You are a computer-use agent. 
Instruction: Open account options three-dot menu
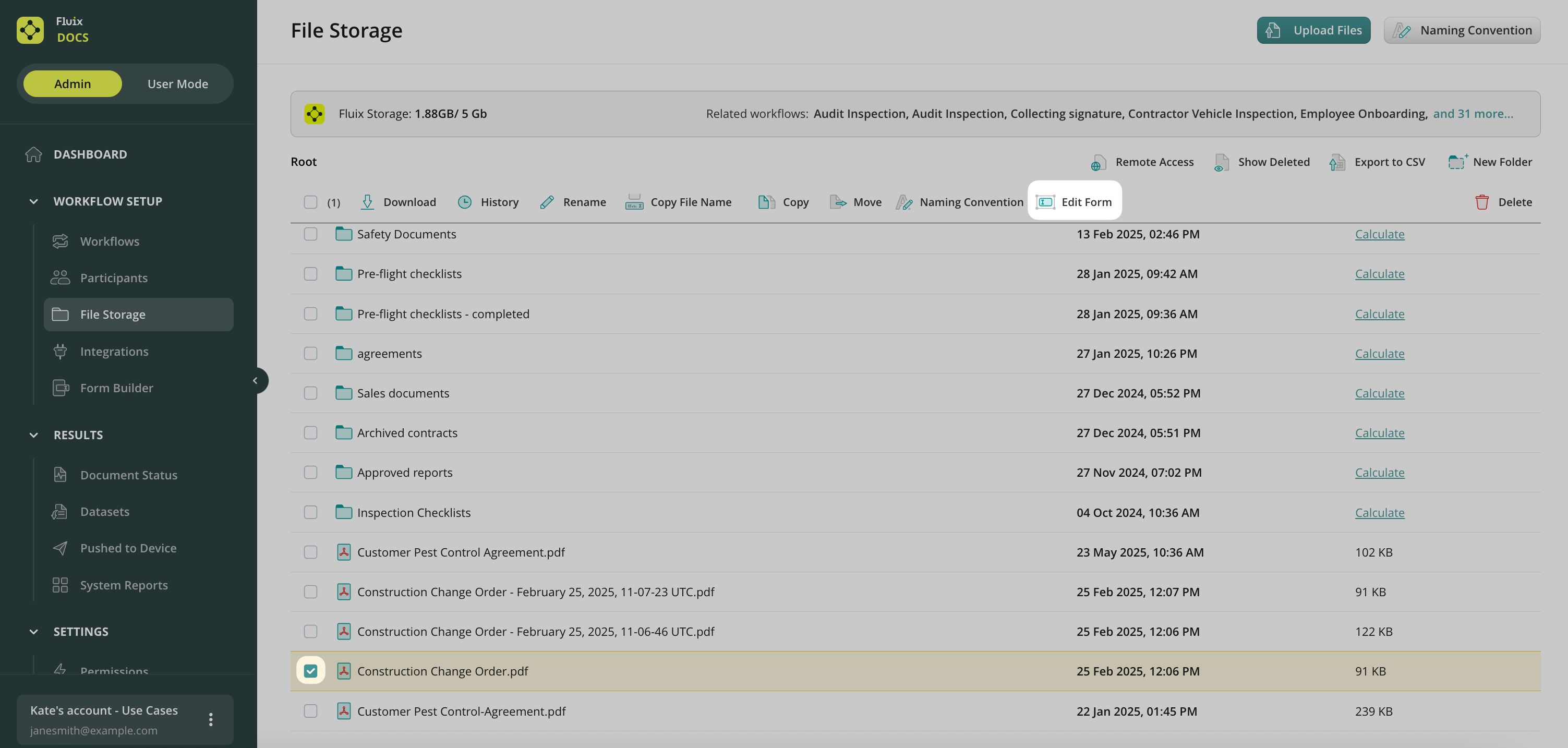(211, 719)
